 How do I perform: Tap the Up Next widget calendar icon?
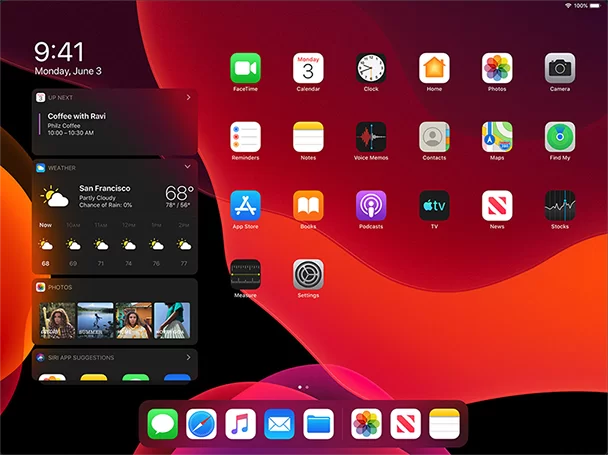pyautogui.click(x=41, y=97)
